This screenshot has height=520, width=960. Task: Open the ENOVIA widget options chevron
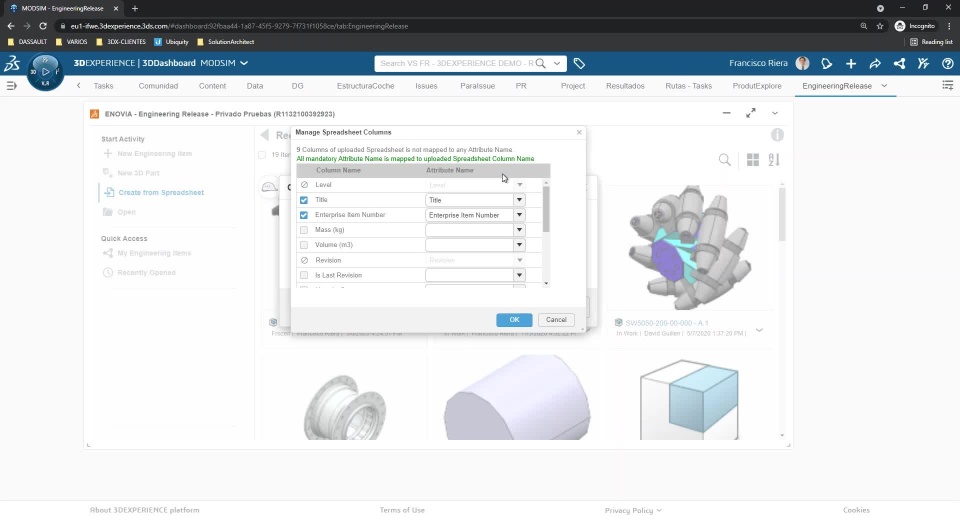(774, 113)
